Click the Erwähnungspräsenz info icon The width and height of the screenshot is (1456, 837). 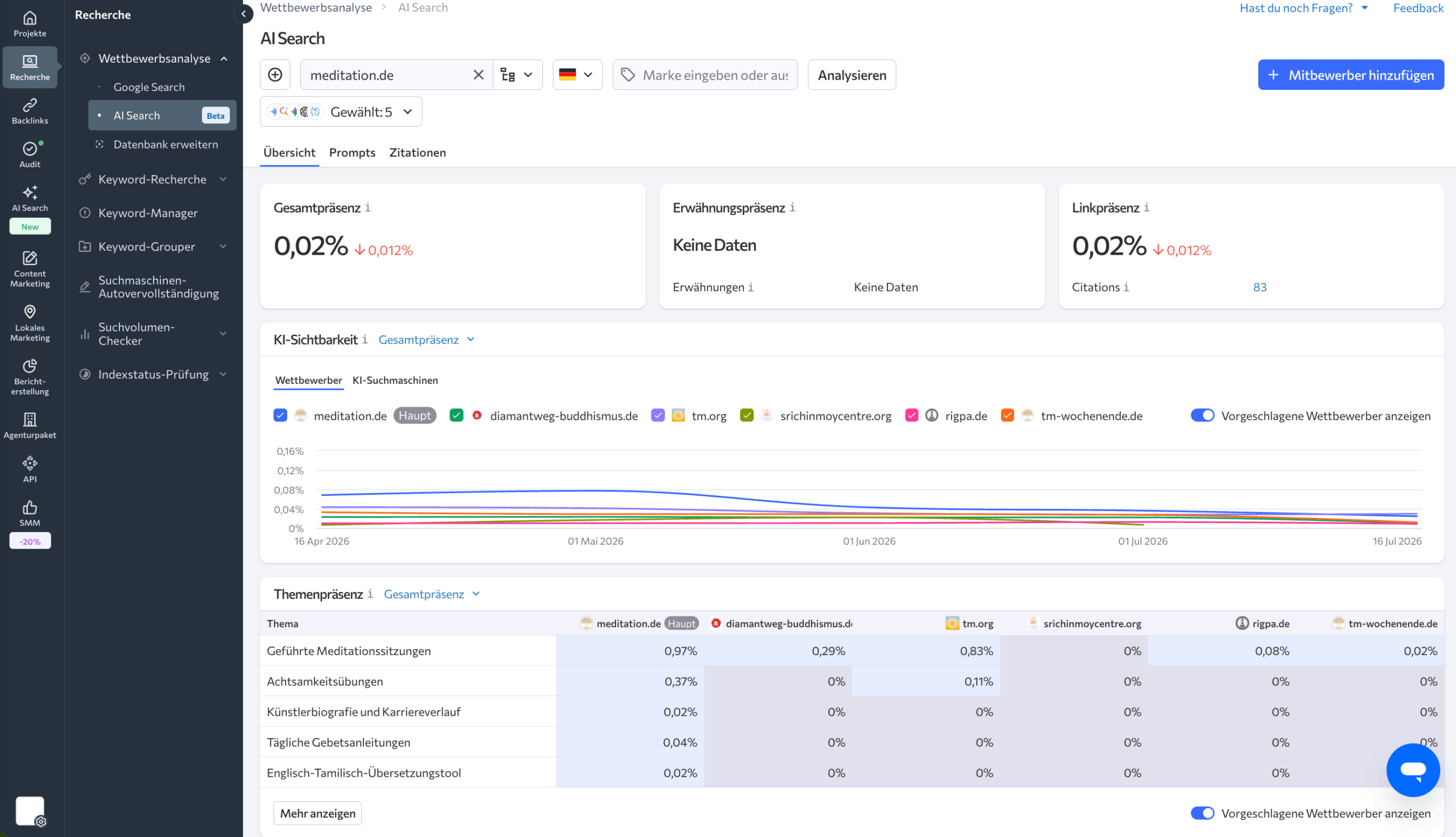[x=792, y=208]
